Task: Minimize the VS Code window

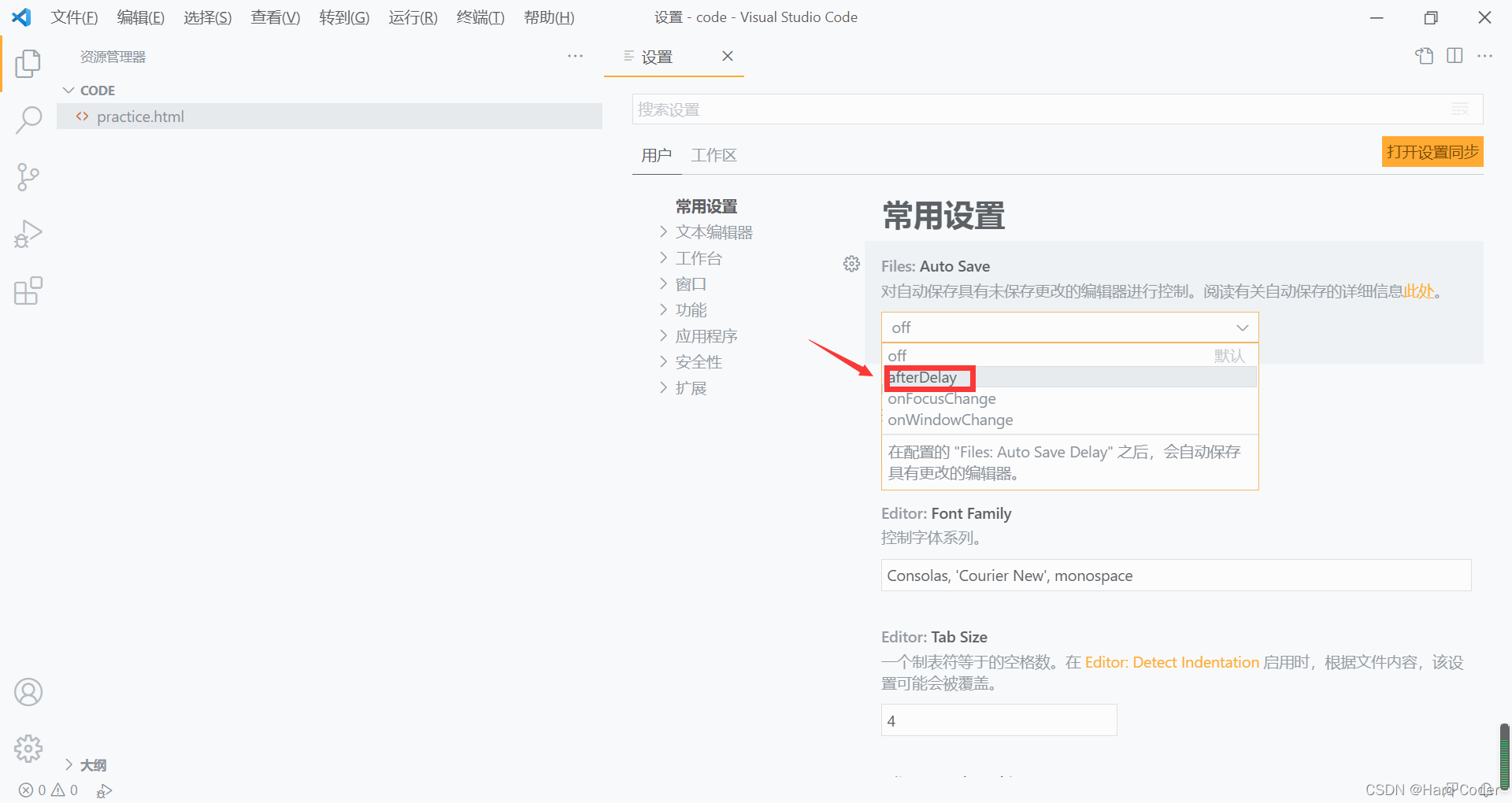Action: pyautogui.click(x=1377, y=17)
